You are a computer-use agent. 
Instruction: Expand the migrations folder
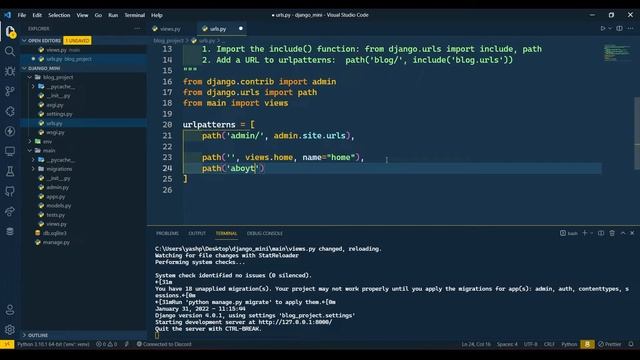(x=33, y=169)
